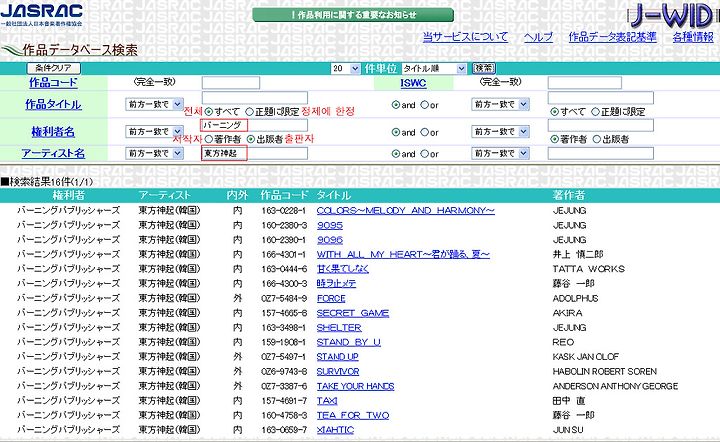
Task: Open the 権利者名 label link
Action: pos(53,132)
